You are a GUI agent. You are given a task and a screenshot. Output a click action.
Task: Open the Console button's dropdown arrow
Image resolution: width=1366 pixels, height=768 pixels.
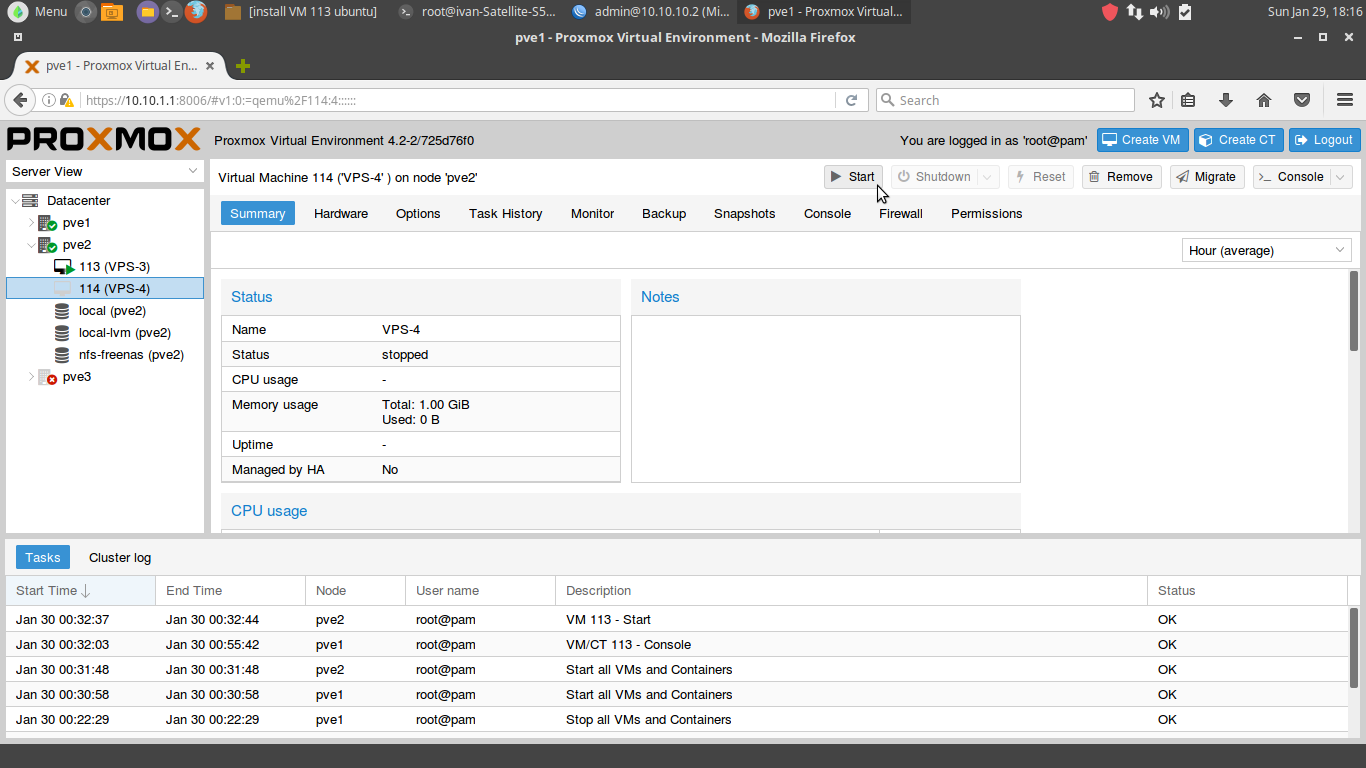(1341, 177)
